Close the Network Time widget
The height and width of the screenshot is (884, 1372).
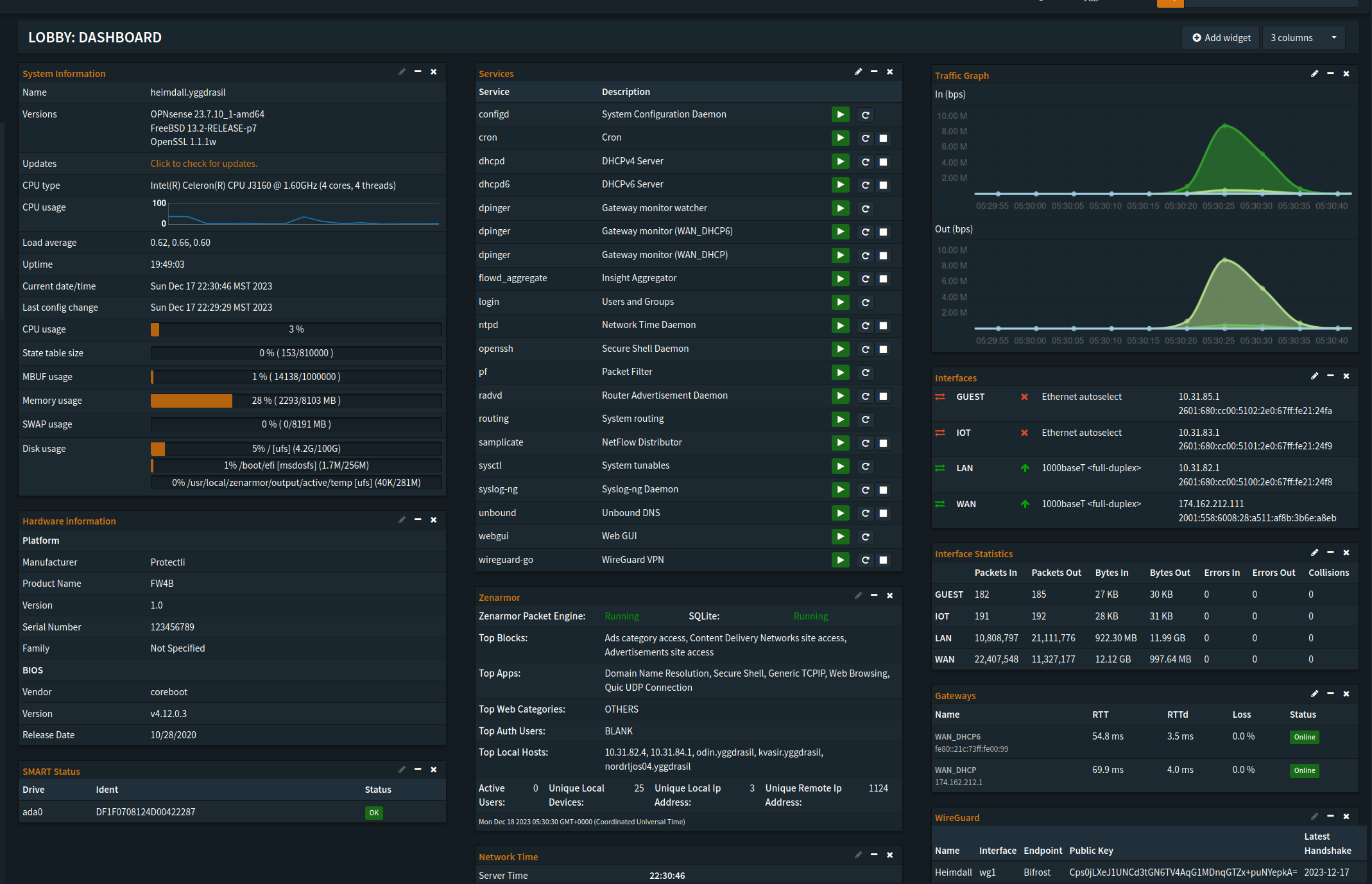(x=890, y=855)
